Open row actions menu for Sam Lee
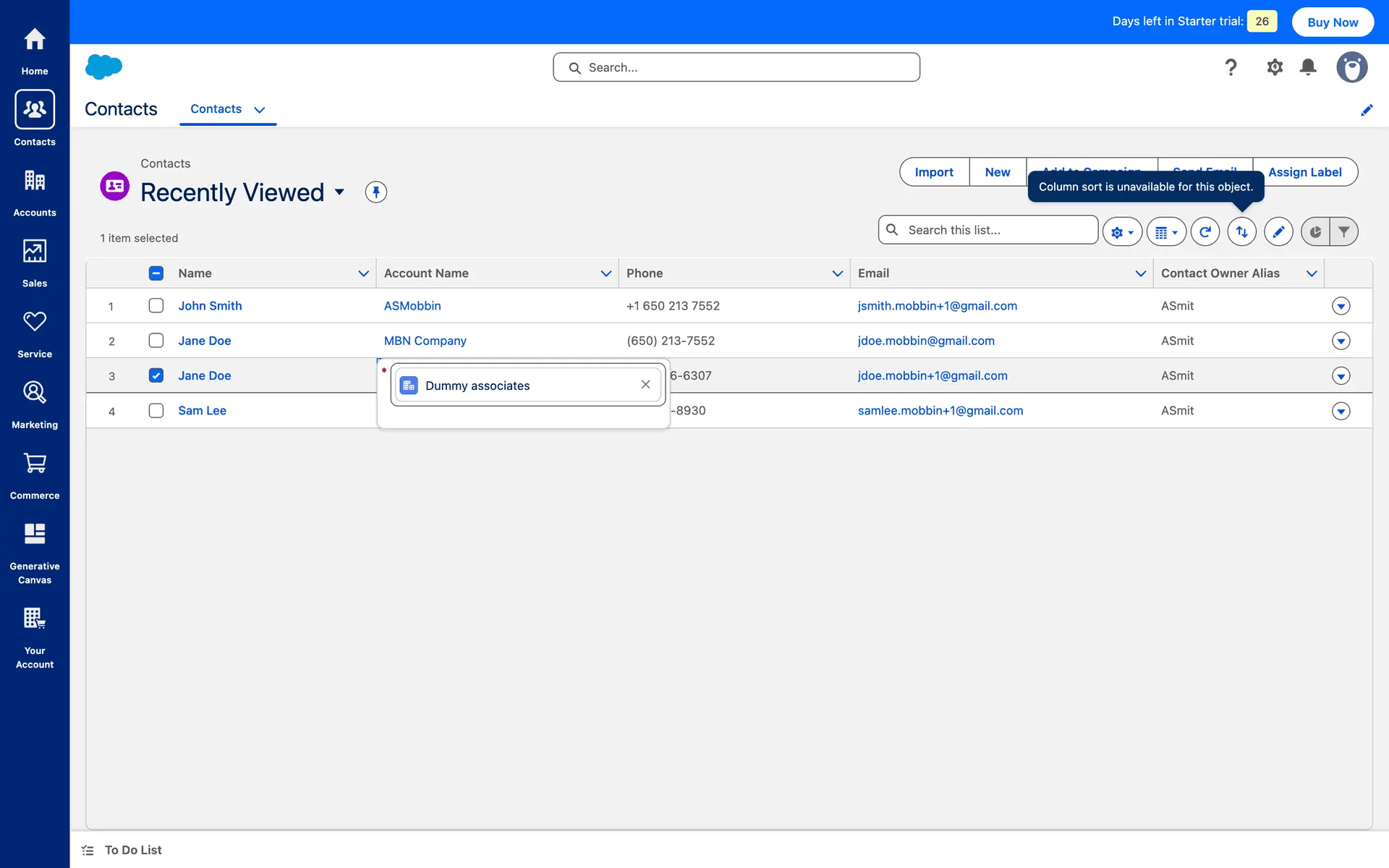The image size is (1389, 868). click(x=1341, y=411)
